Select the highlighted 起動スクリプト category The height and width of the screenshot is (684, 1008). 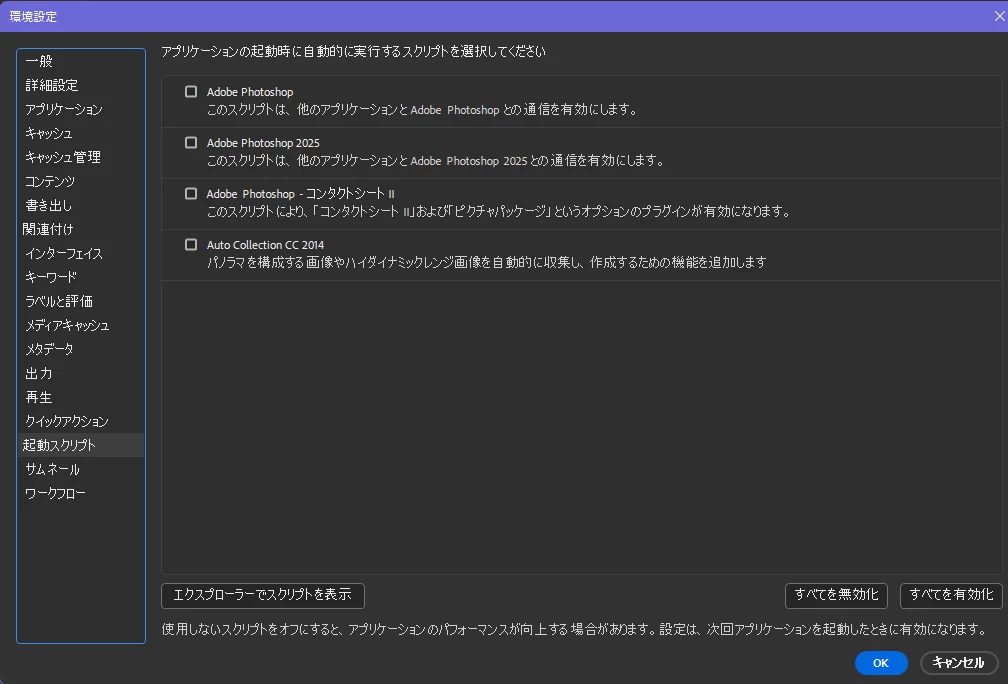(x=81, y=445)
